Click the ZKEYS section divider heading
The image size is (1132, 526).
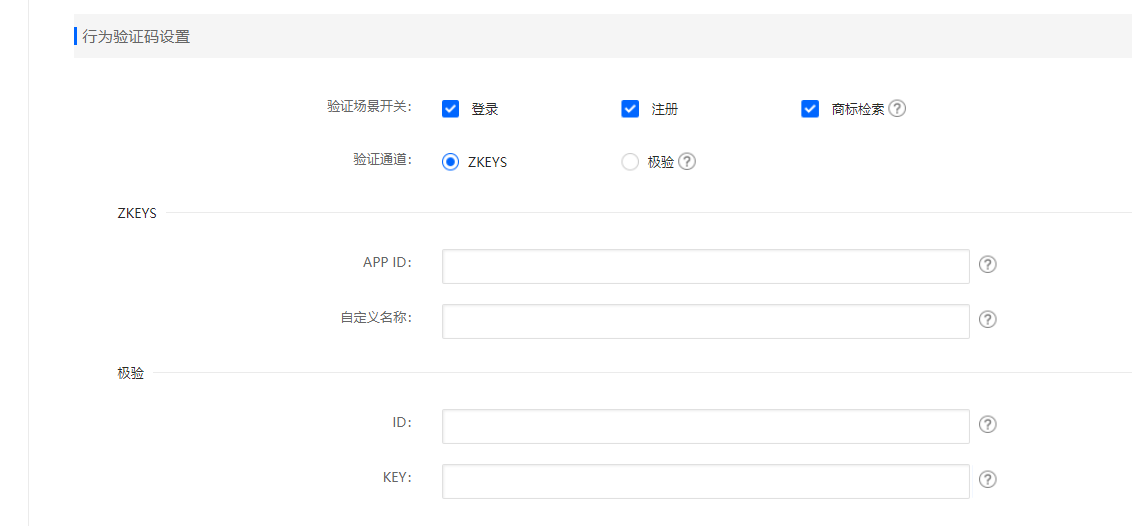click(x=136, y=214)
